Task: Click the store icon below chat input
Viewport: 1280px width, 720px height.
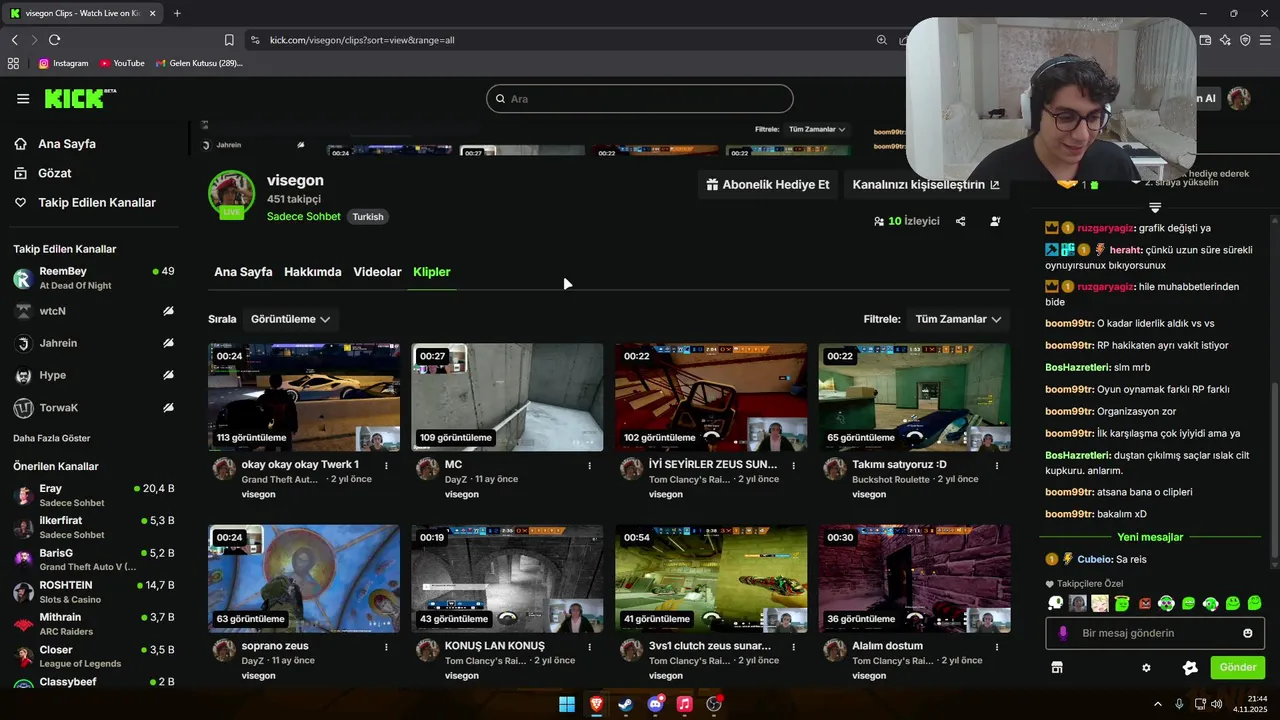Action: (x=1056, y=667)
